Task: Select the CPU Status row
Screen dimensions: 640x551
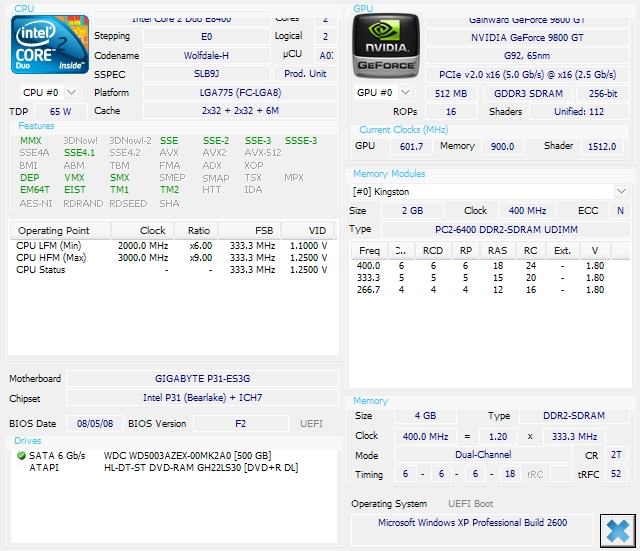Action: pyautogui.click(x=172, y=270)
